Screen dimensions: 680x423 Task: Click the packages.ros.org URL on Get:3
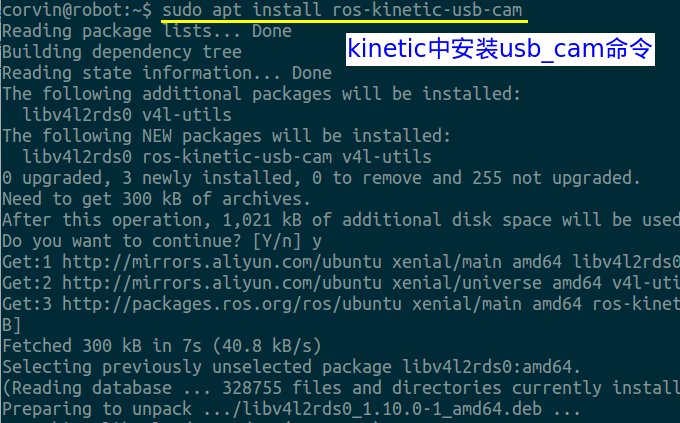(x=232, y=304)
